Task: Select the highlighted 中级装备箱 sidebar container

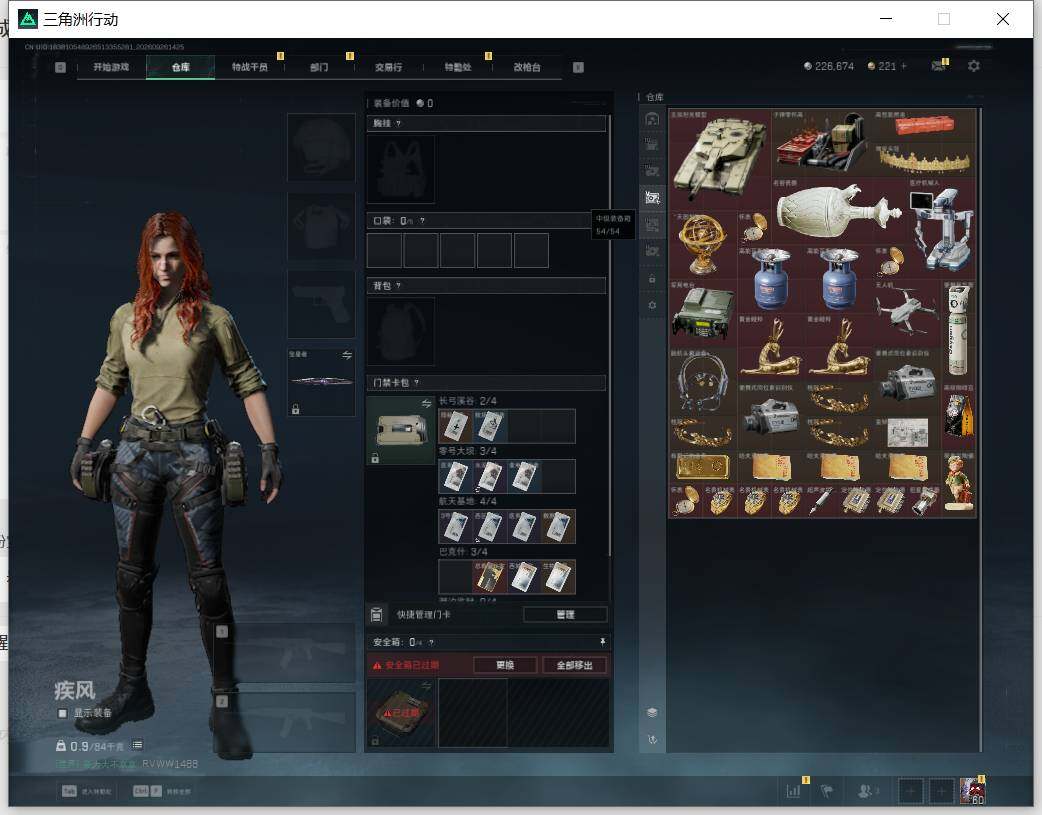Action: point(652,197)
